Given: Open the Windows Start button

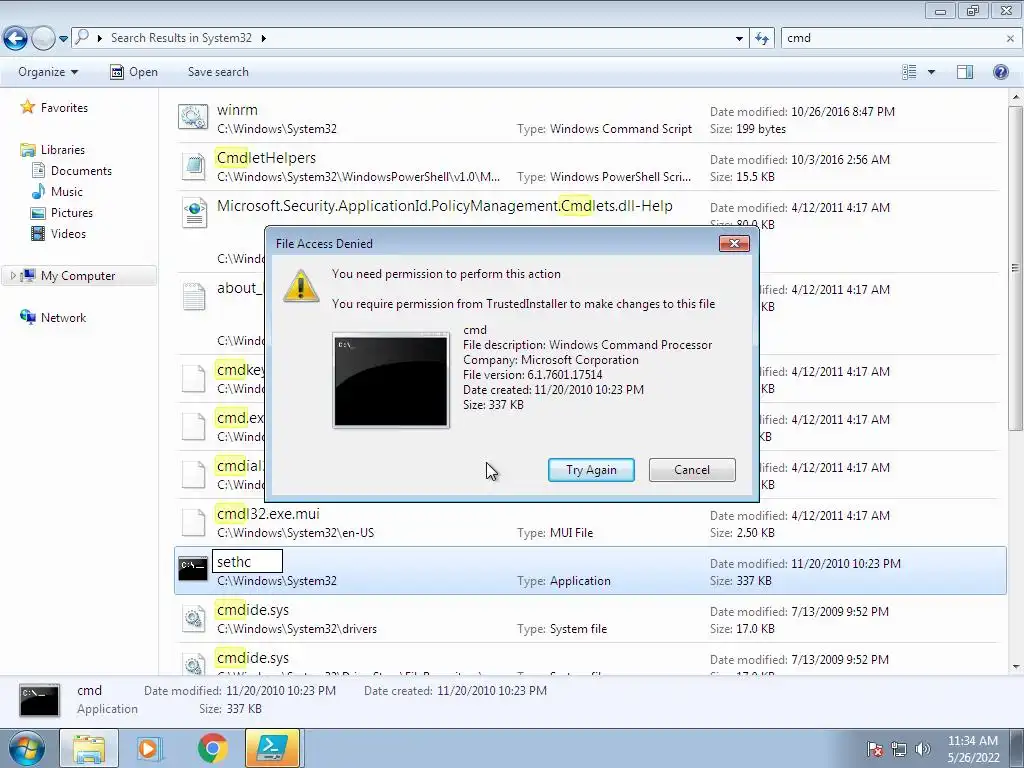Looking at the screenshot, I should click(26, 748).
